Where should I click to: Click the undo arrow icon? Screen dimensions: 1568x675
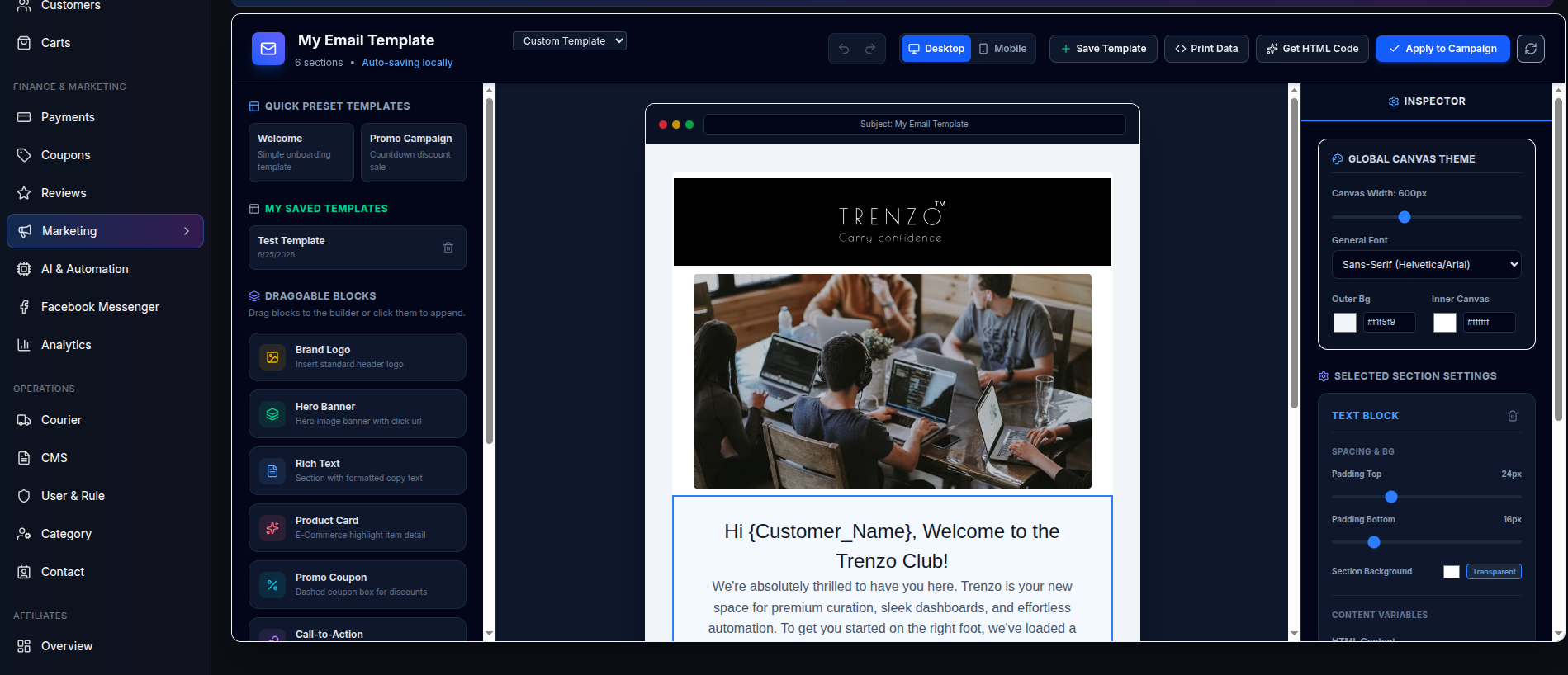click(x=844, y=49)
